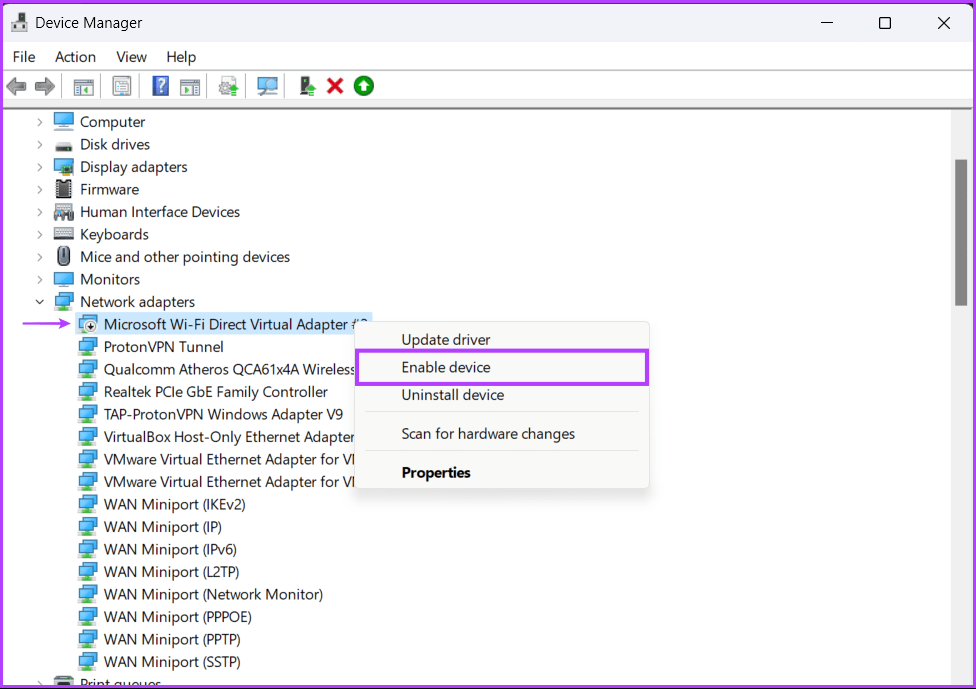Viewport: 976px width, 689px height.
Task: Click the Update driver software toolbar icon
Action: tap(227, 86)
